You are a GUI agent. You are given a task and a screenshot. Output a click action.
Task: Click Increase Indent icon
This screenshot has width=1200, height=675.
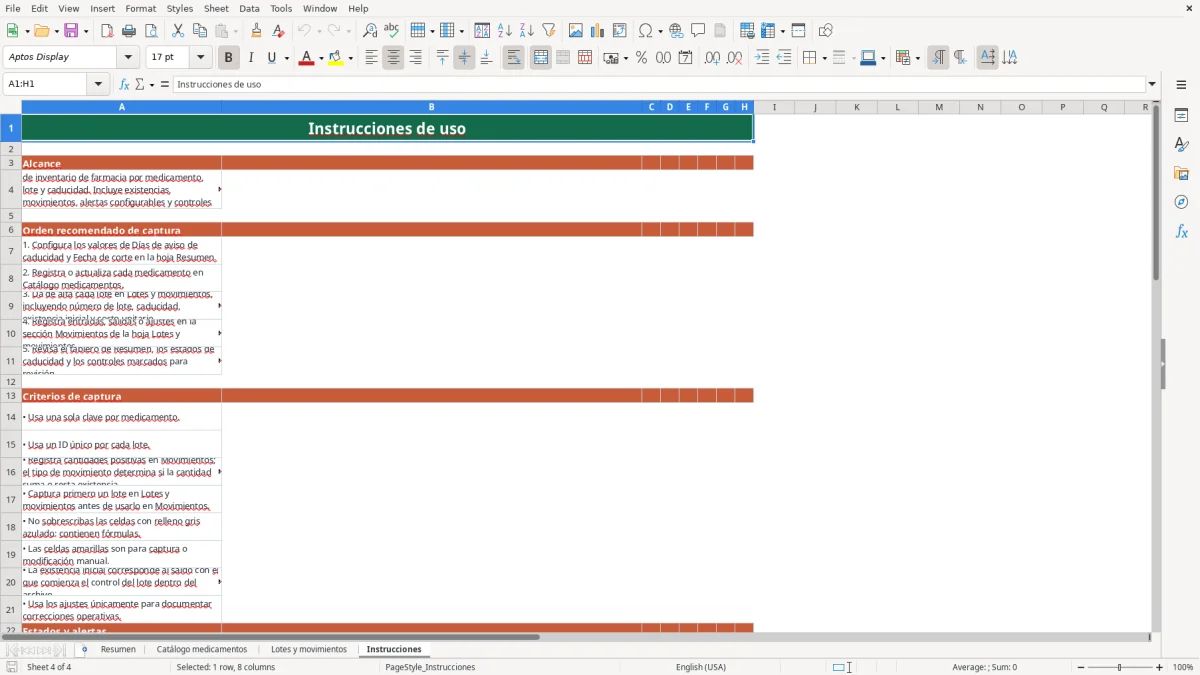click(x=762, y=58)
